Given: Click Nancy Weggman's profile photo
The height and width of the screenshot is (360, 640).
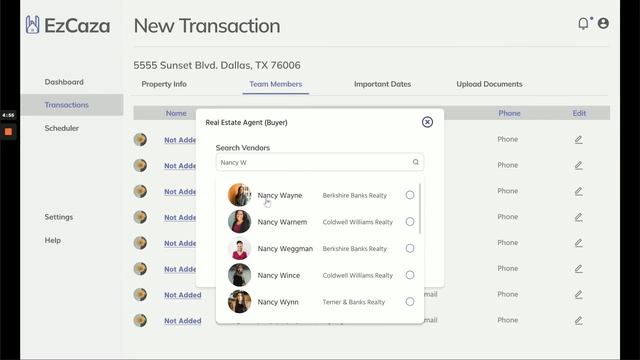Looking at the screenshot, I should tap(239, 248).
